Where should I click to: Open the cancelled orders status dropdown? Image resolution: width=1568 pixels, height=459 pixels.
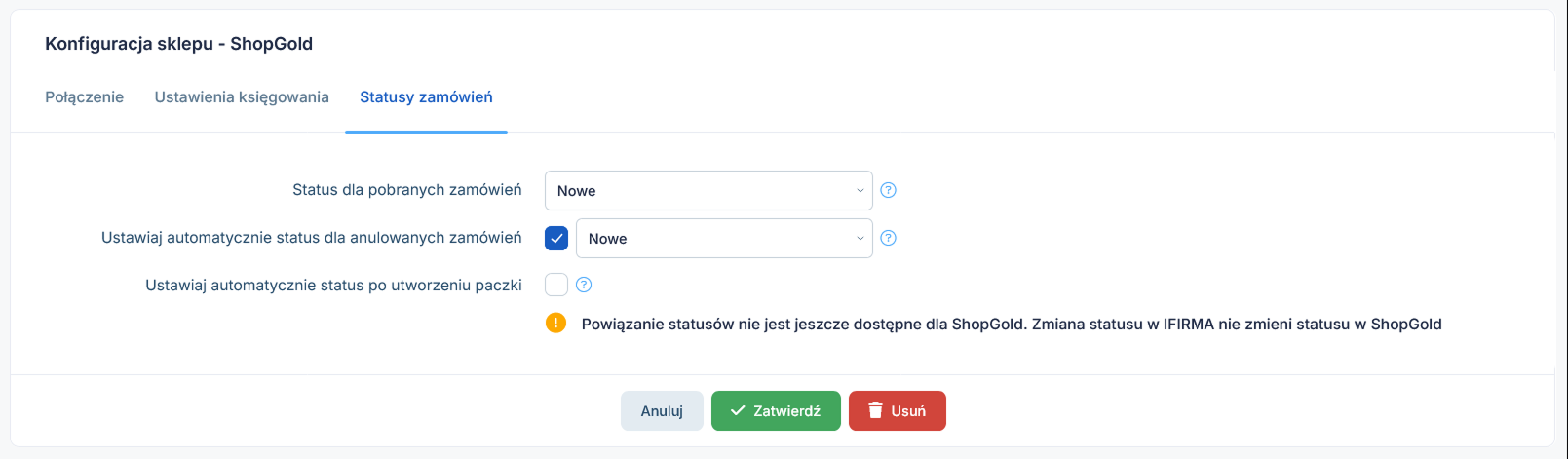coord(724,238)
